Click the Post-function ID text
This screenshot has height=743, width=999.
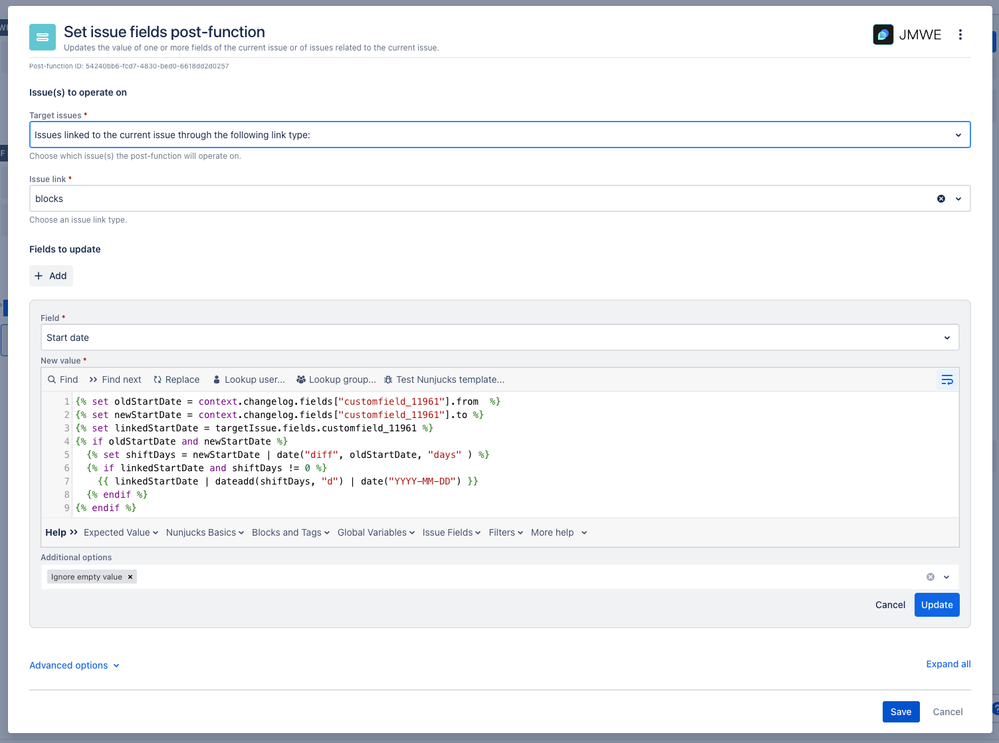tap(129, 66)
